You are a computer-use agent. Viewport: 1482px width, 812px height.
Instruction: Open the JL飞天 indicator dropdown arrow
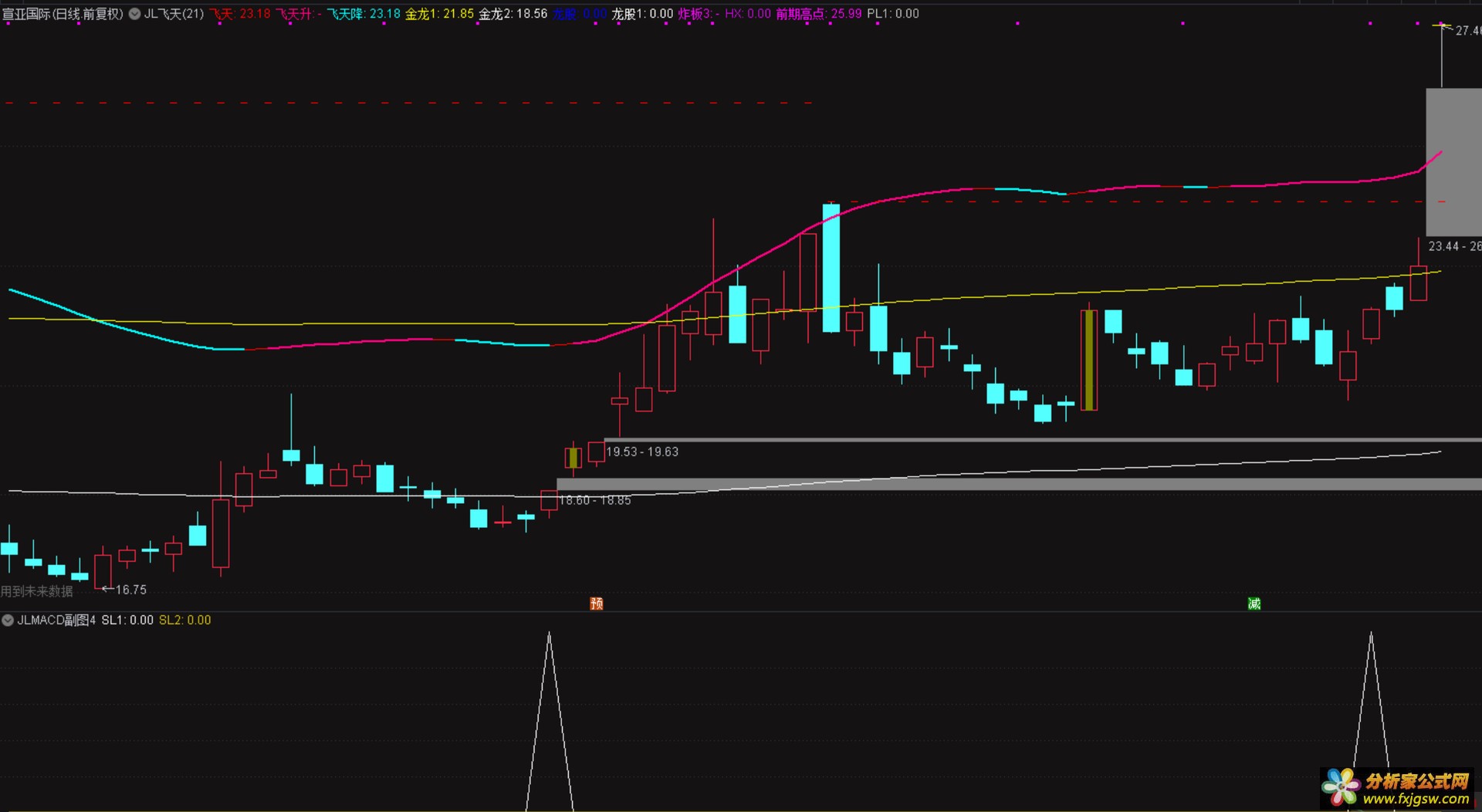tap(134, 14)
